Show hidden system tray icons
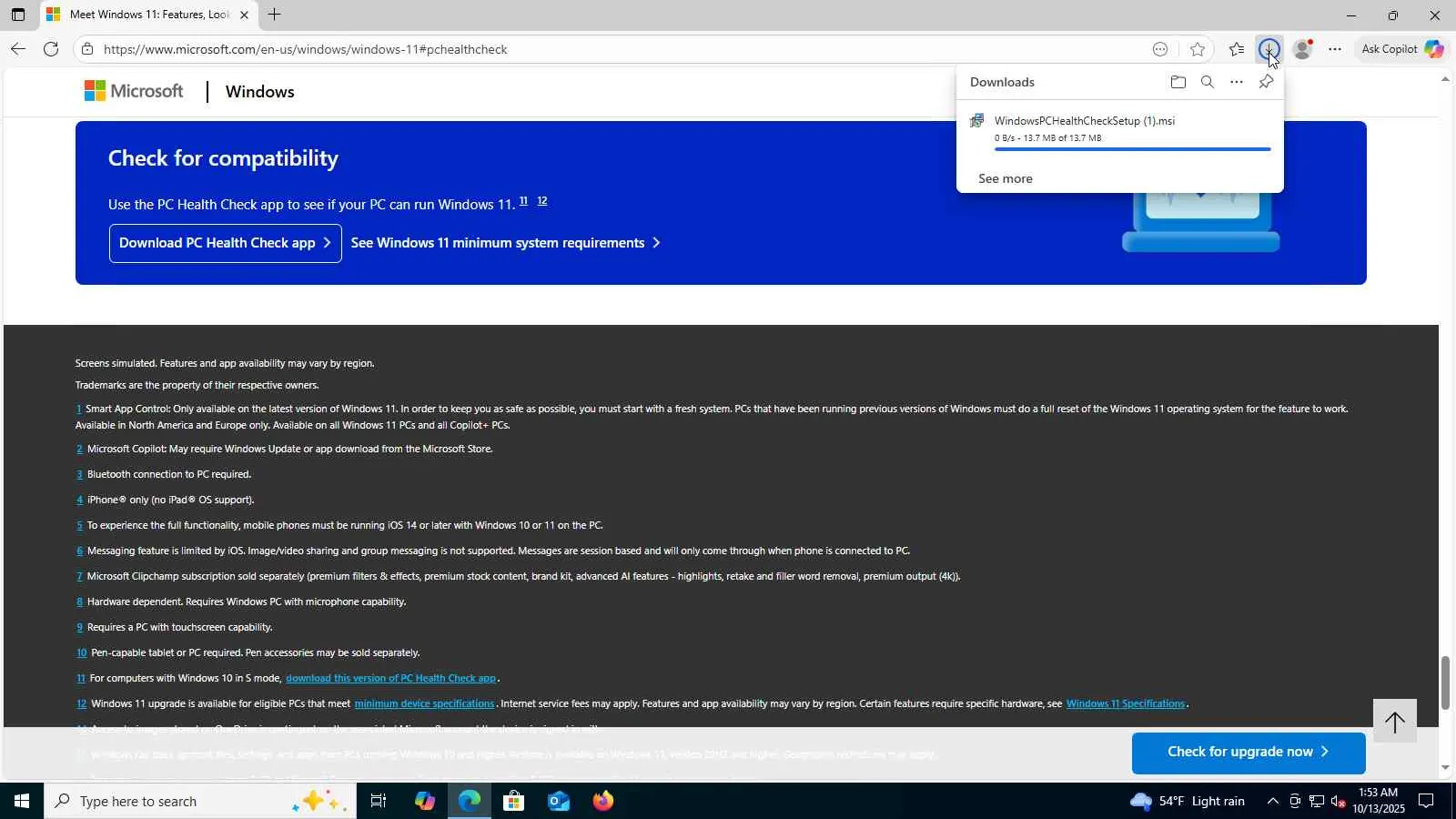 [1272, 801]
